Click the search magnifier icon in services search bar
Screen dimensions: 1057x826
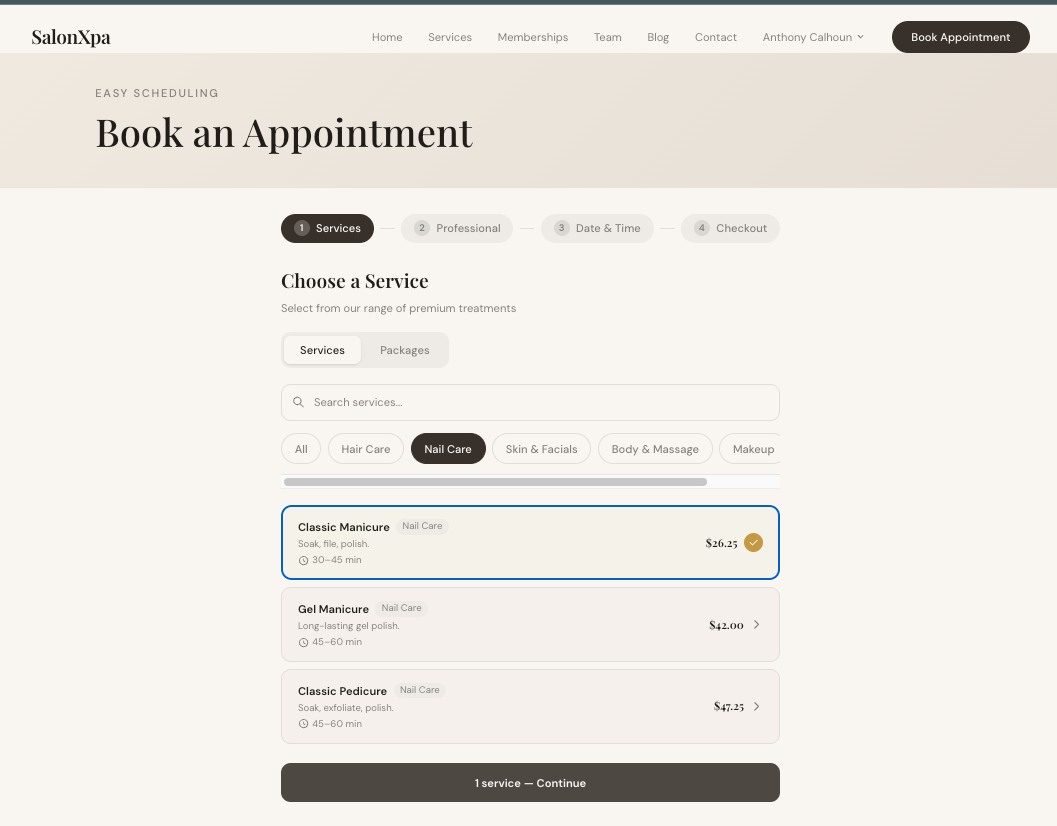point(298,402)
